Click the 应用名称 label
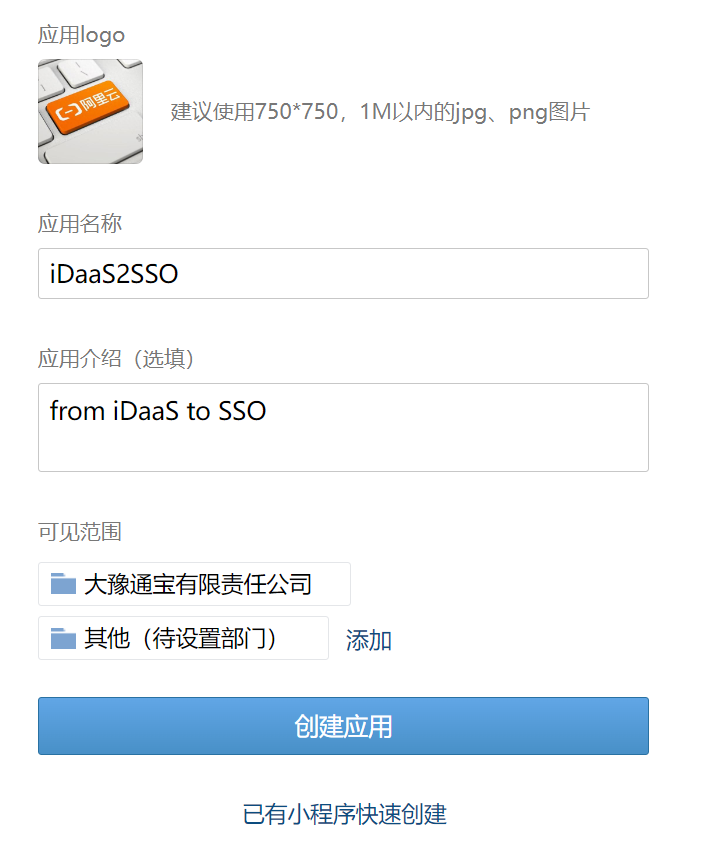This screenshot has height=864, width=709. [80, 223]
